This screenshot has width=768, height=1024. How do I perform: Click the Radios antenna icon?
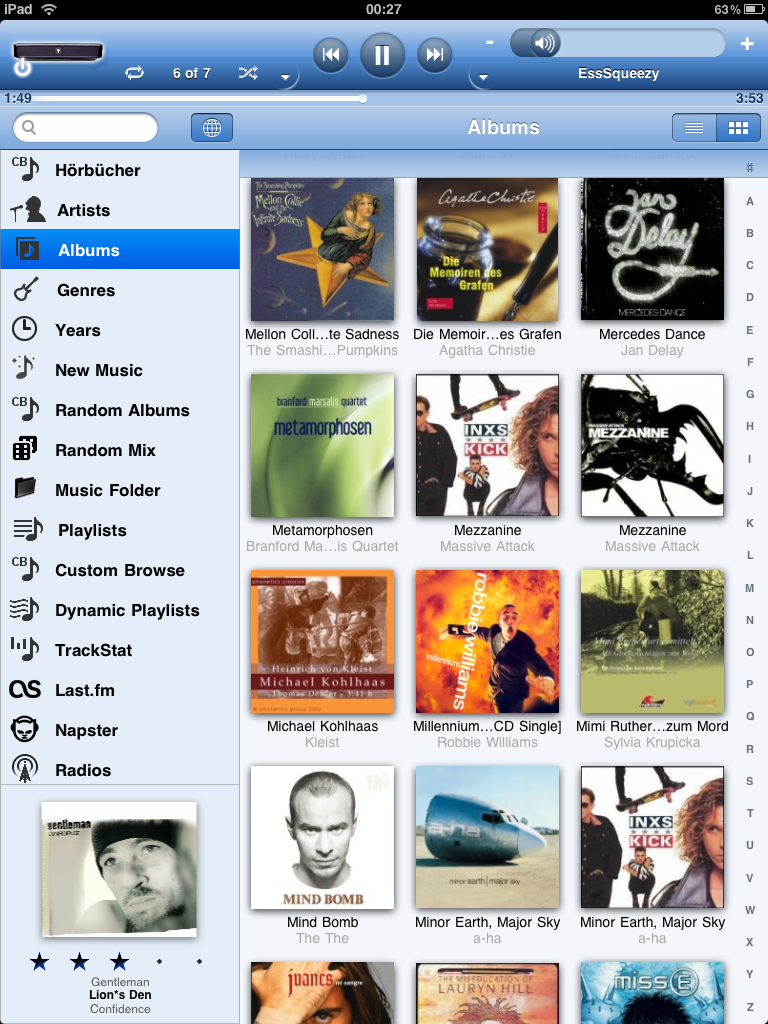click(25, 769)
